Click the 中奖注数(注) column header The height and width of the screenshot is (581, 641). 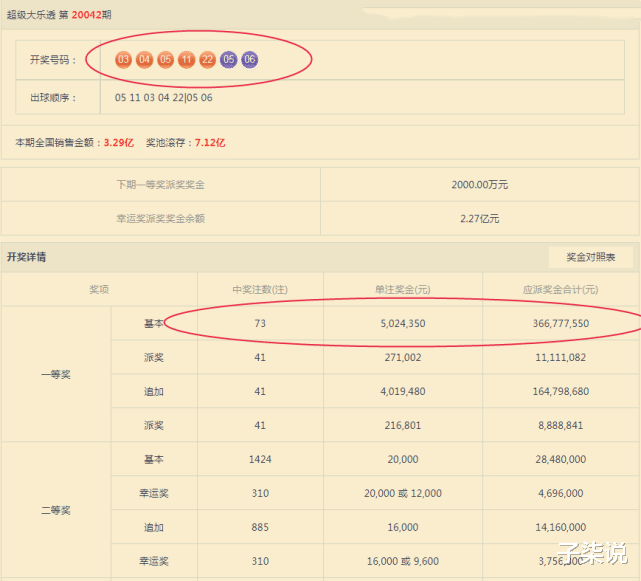[260, 289]
